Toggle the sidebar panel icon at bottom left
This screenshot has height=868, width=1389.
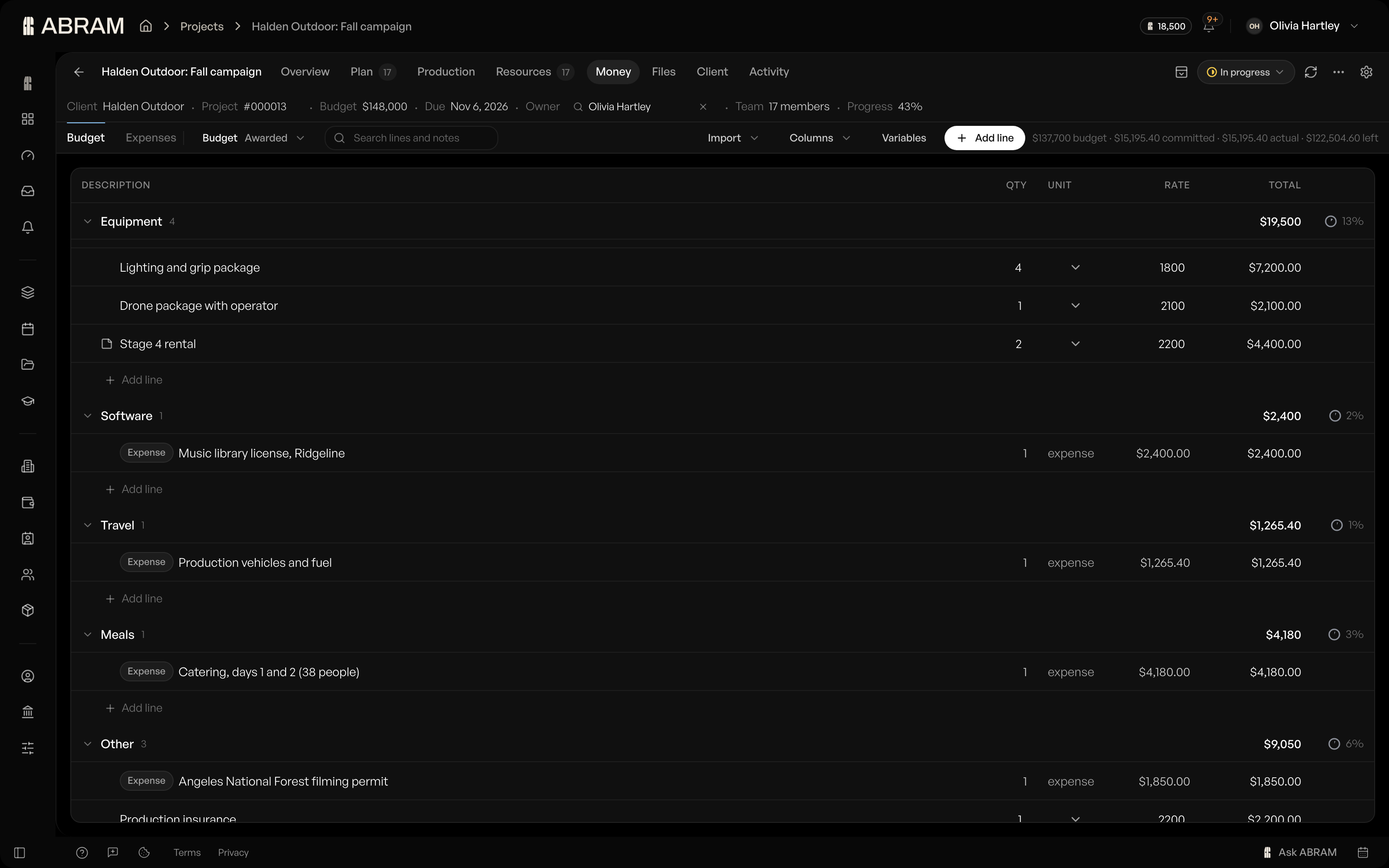pyautogui.click(x=20, y=852)
